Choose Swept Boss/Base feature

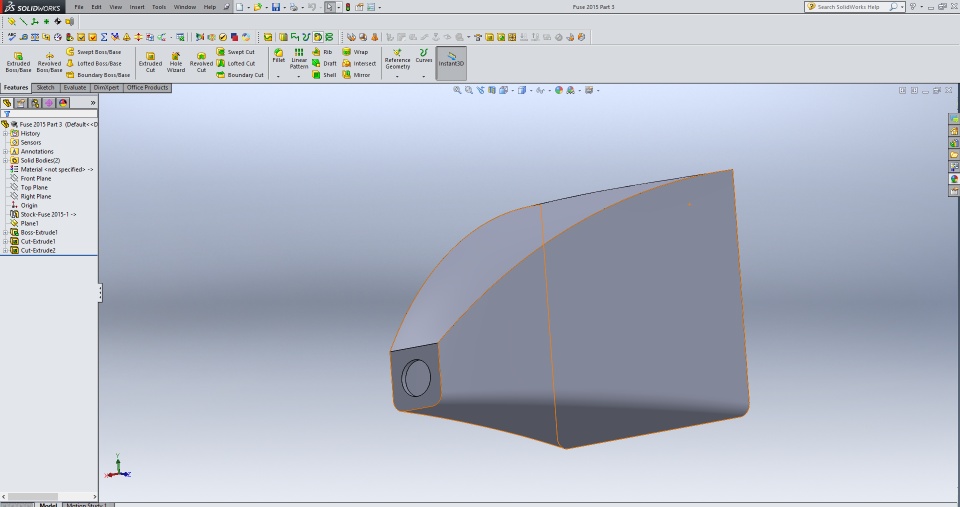coord(93,52)
